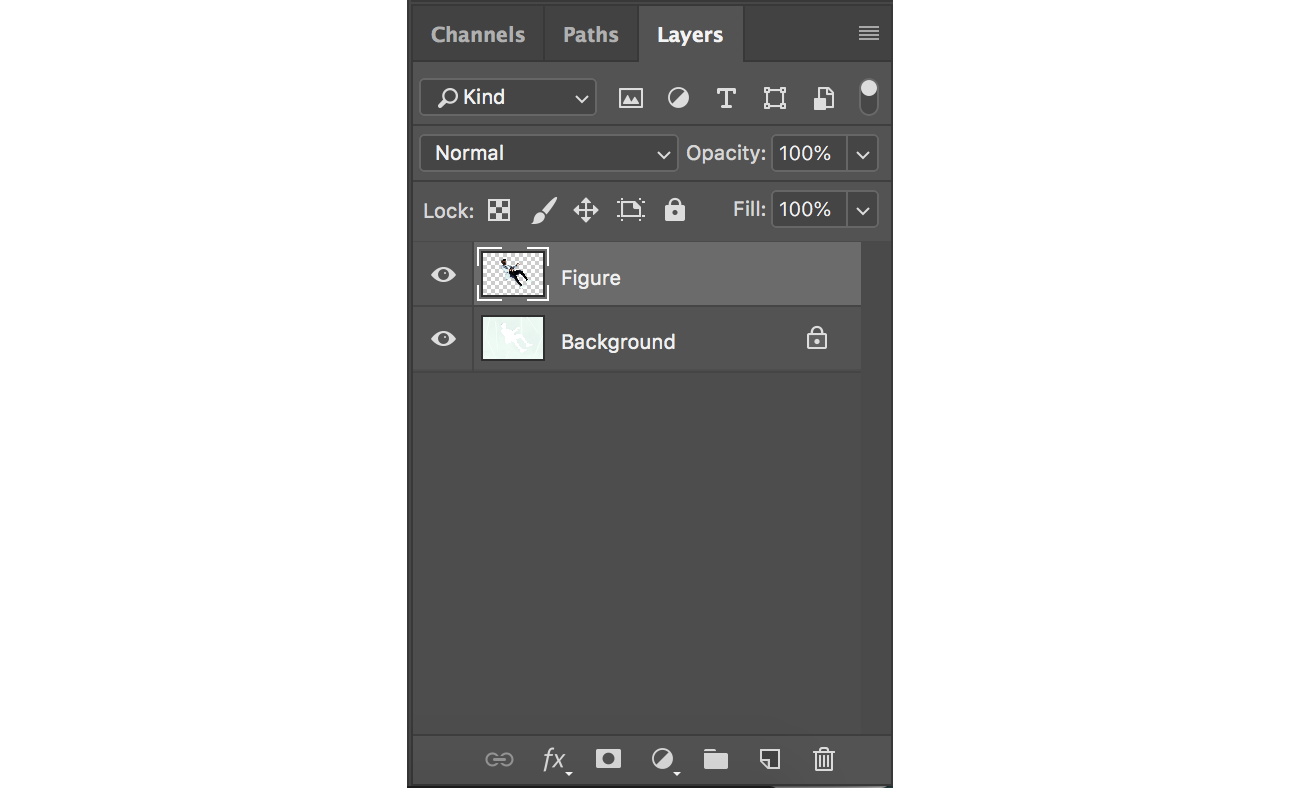Open the Opacity slider dropdown arrow
Viewport: 1300px width, 788px height.
[x=863, y=154]
